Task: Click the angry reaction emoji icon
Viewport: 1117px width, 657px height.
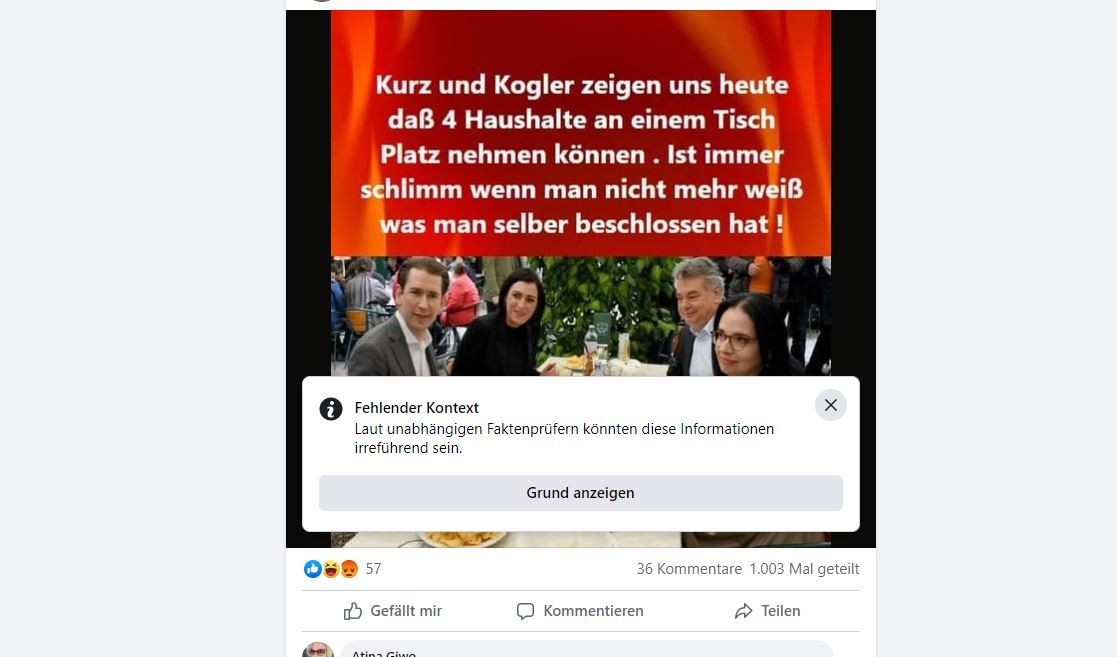Action: pos(349,569)
